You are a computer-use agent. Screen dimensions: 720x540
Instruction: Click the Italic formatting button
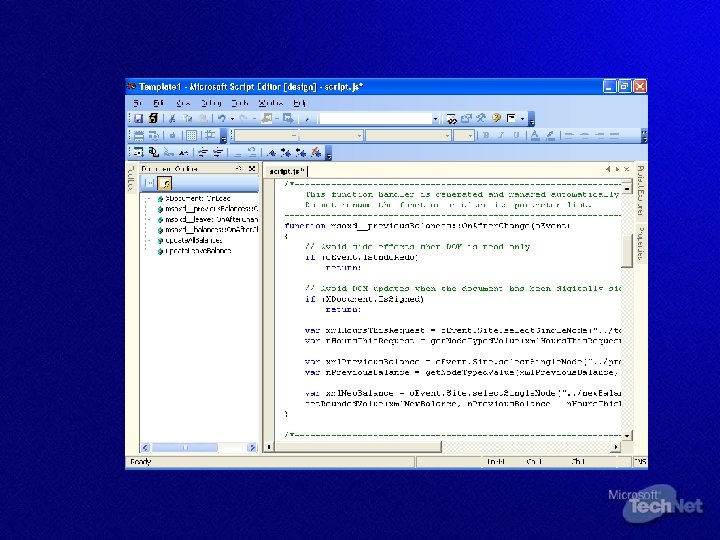[501, 135]
